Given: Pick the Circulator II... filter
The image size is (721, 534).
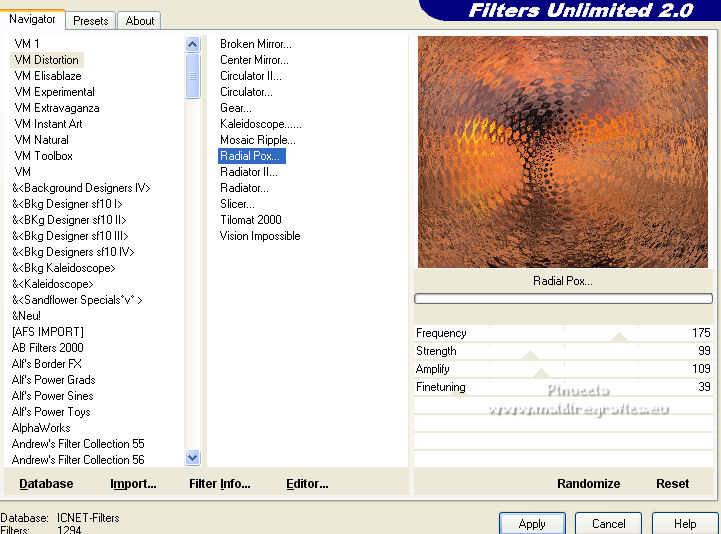Looking at the screenshot, I should click(251, 76).
